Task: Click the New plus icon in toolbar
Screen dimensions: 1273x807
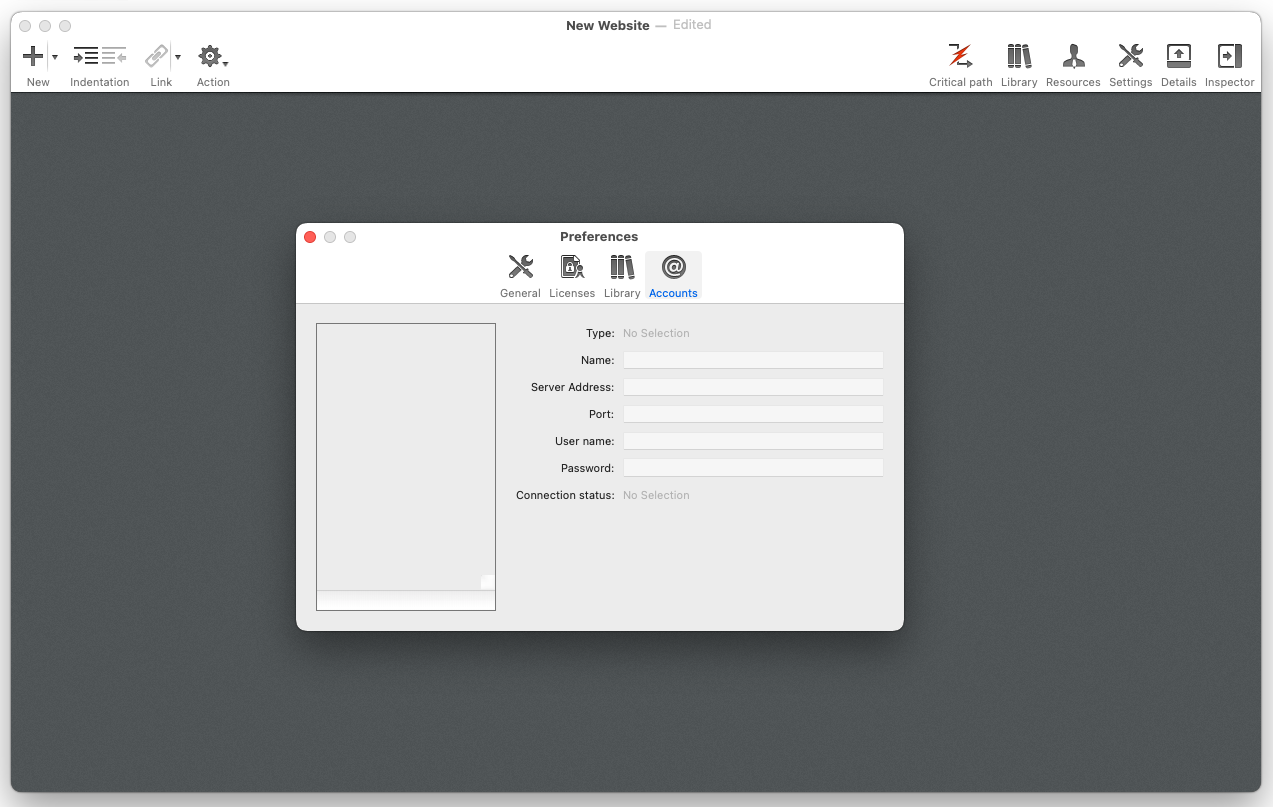Action: (33, 57)
